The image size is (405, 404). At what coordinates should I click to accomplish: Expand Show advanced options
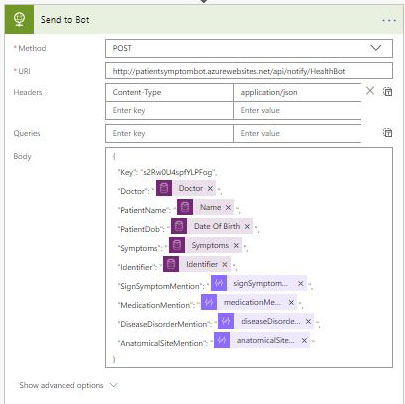[x=68, y=385]
